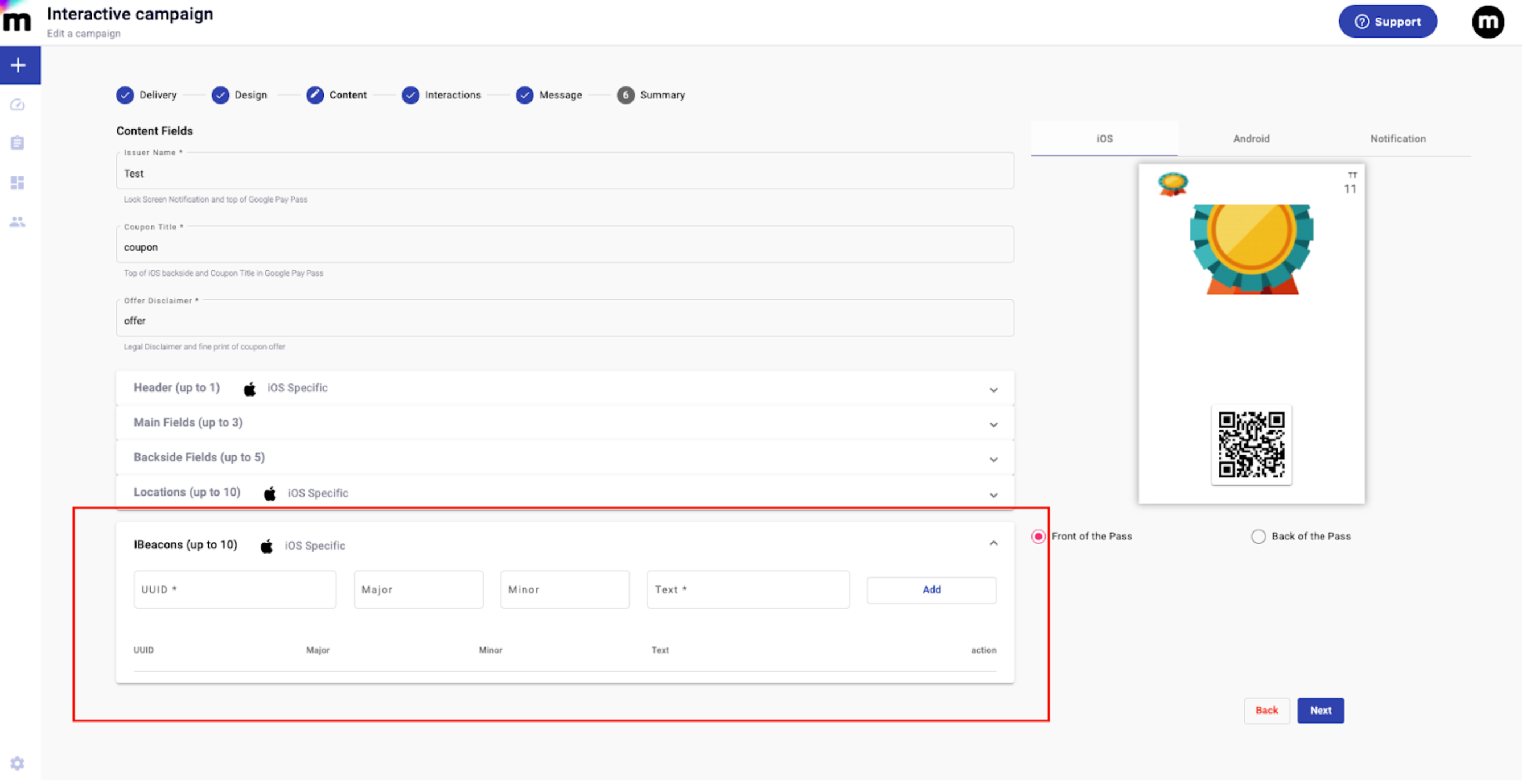The image size is (1522, 784).
Task: Go to the Design step label
Action: 250,95
